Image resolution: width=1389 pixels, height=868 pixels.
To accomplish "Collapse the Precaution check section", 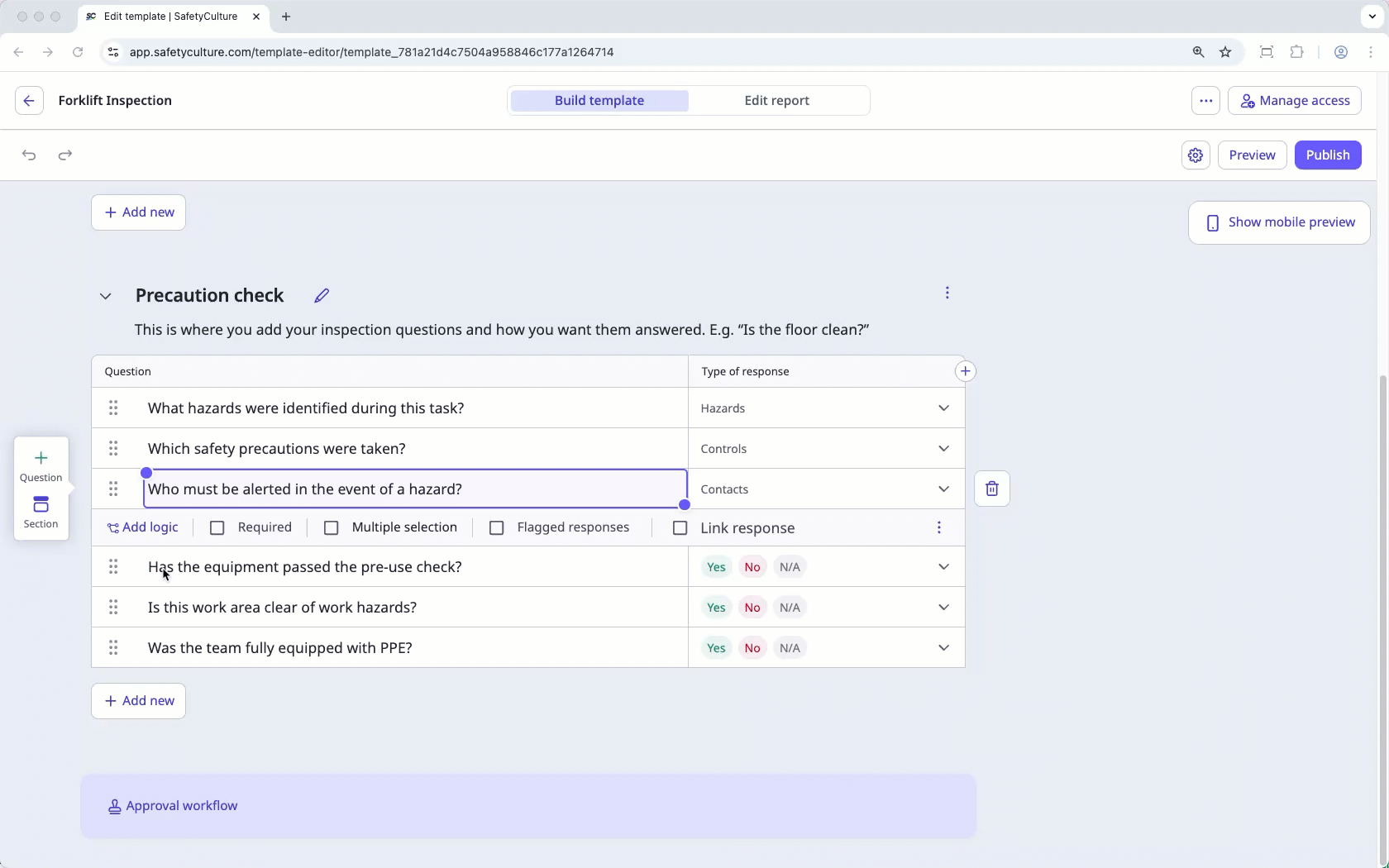I will point(106,296).
